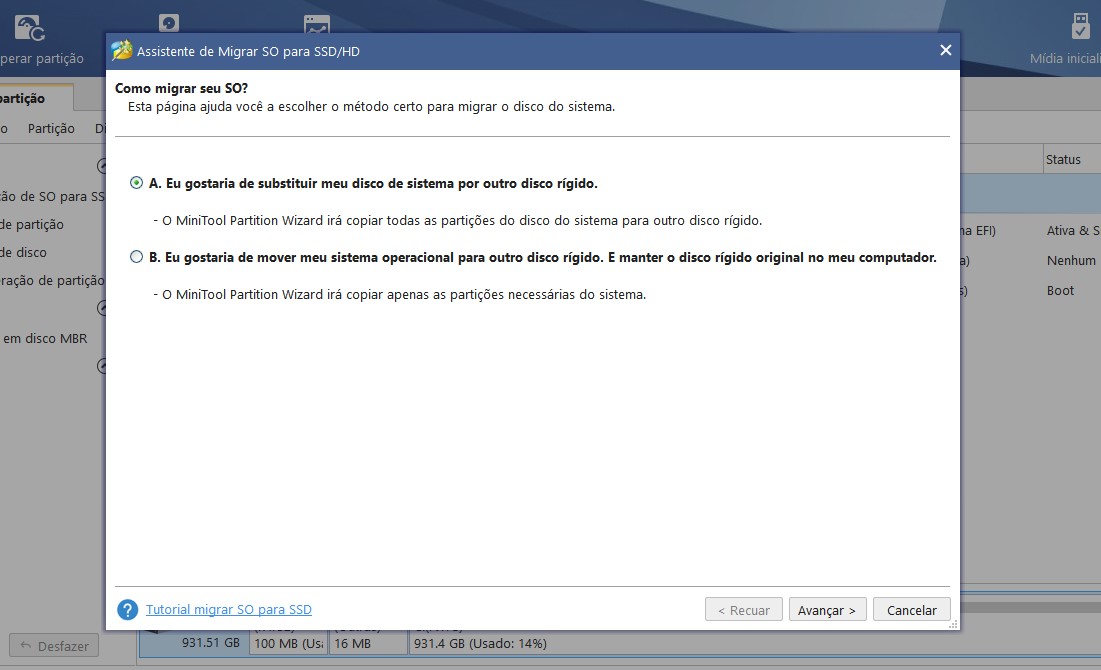This screenshot has width=1101, height=670.
Task: Select the 'ração de partição' sidebar item
Action: 52,280
